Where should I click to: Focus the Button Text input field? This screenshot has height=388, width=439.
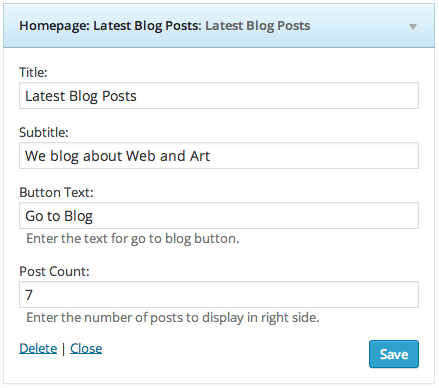point(219,216)
